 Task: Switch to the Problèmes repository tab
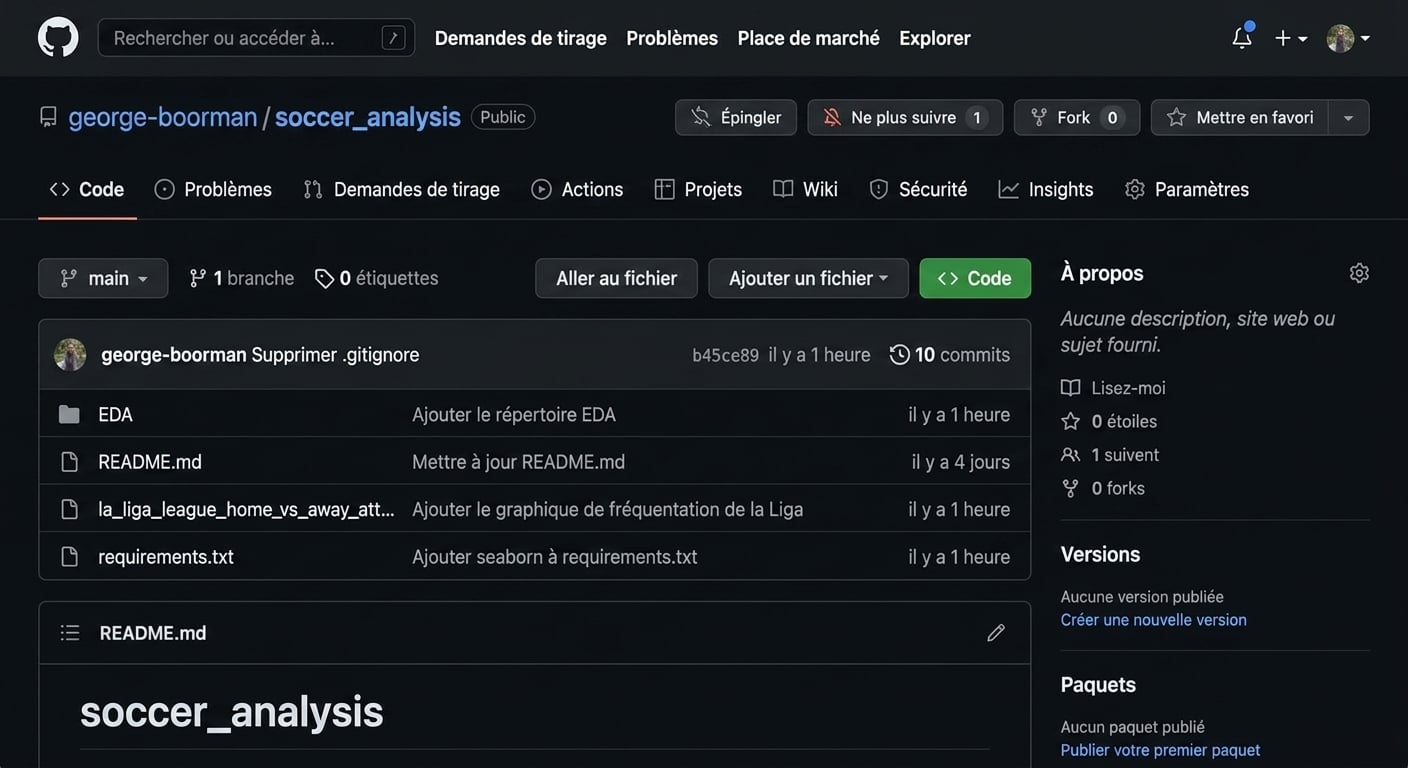(x=213, y=189)
